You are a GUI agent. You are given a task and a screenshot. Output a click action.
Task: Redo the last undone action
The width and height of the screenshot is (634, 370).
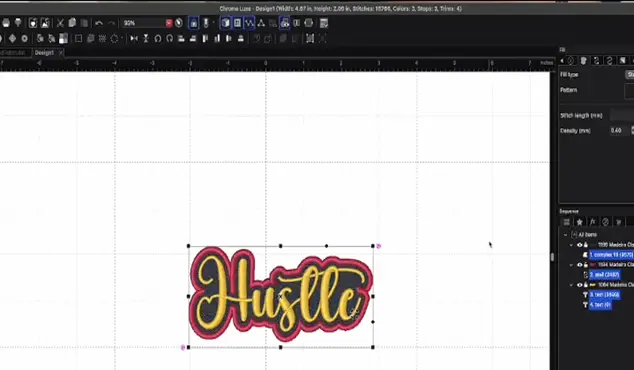(x=112, y=23)
